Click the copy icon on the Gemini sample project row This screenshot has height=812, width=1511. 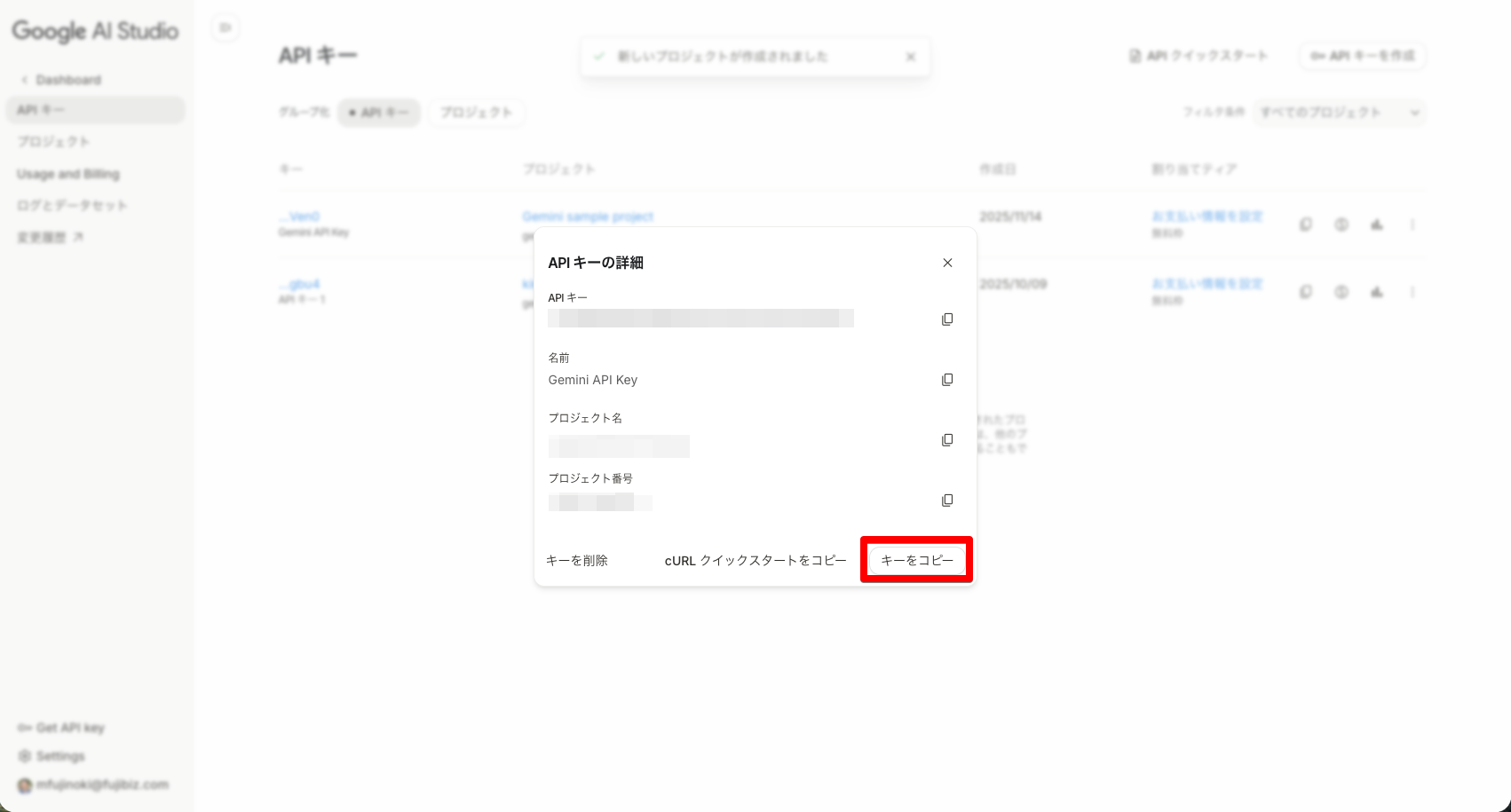point(1305,225)
